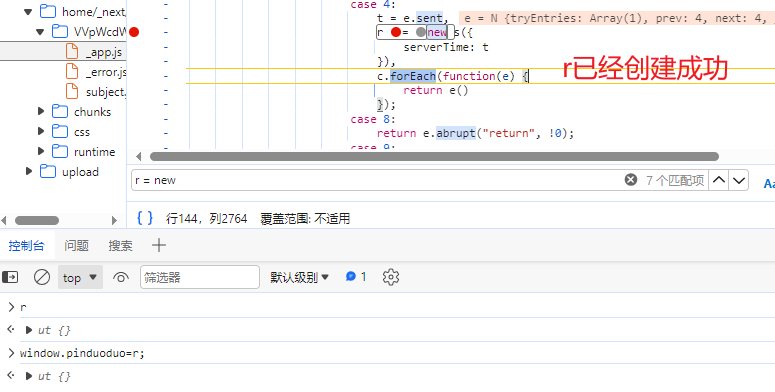Go to previous search match arrow

pos(719,180)
